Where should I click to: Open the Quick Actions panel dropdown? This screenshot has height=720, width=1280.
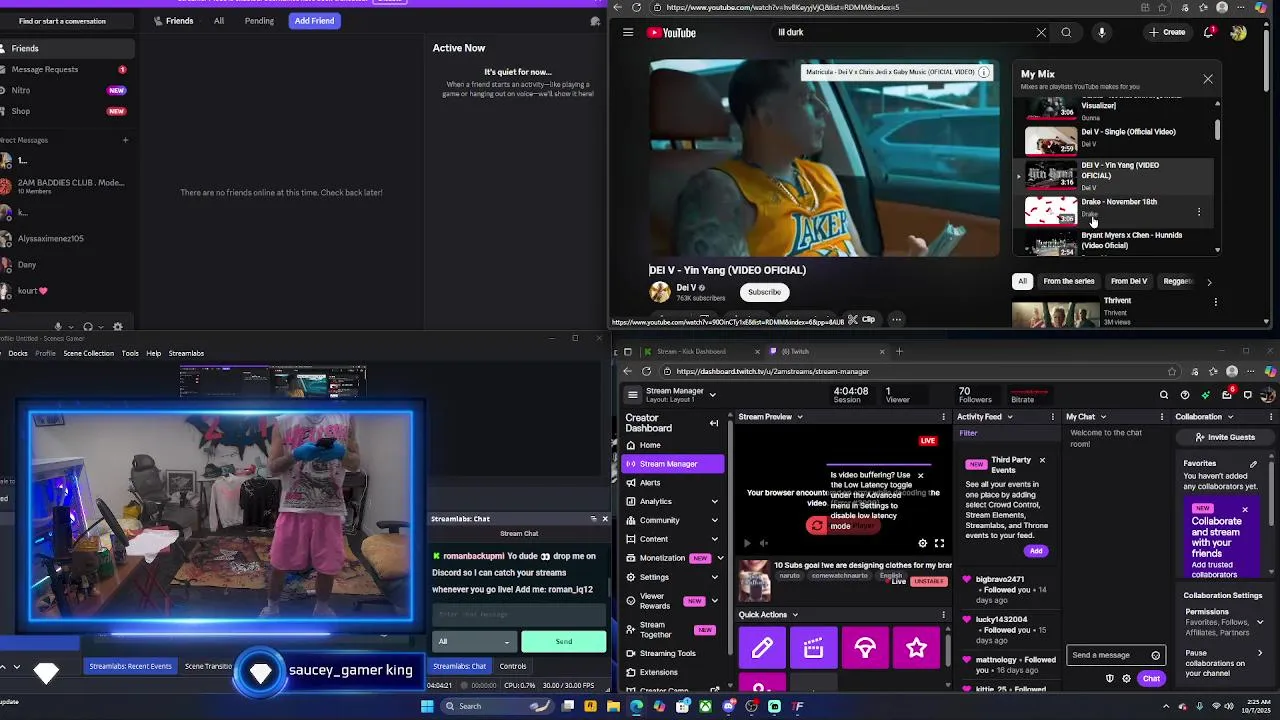click(x=795, y=615)
